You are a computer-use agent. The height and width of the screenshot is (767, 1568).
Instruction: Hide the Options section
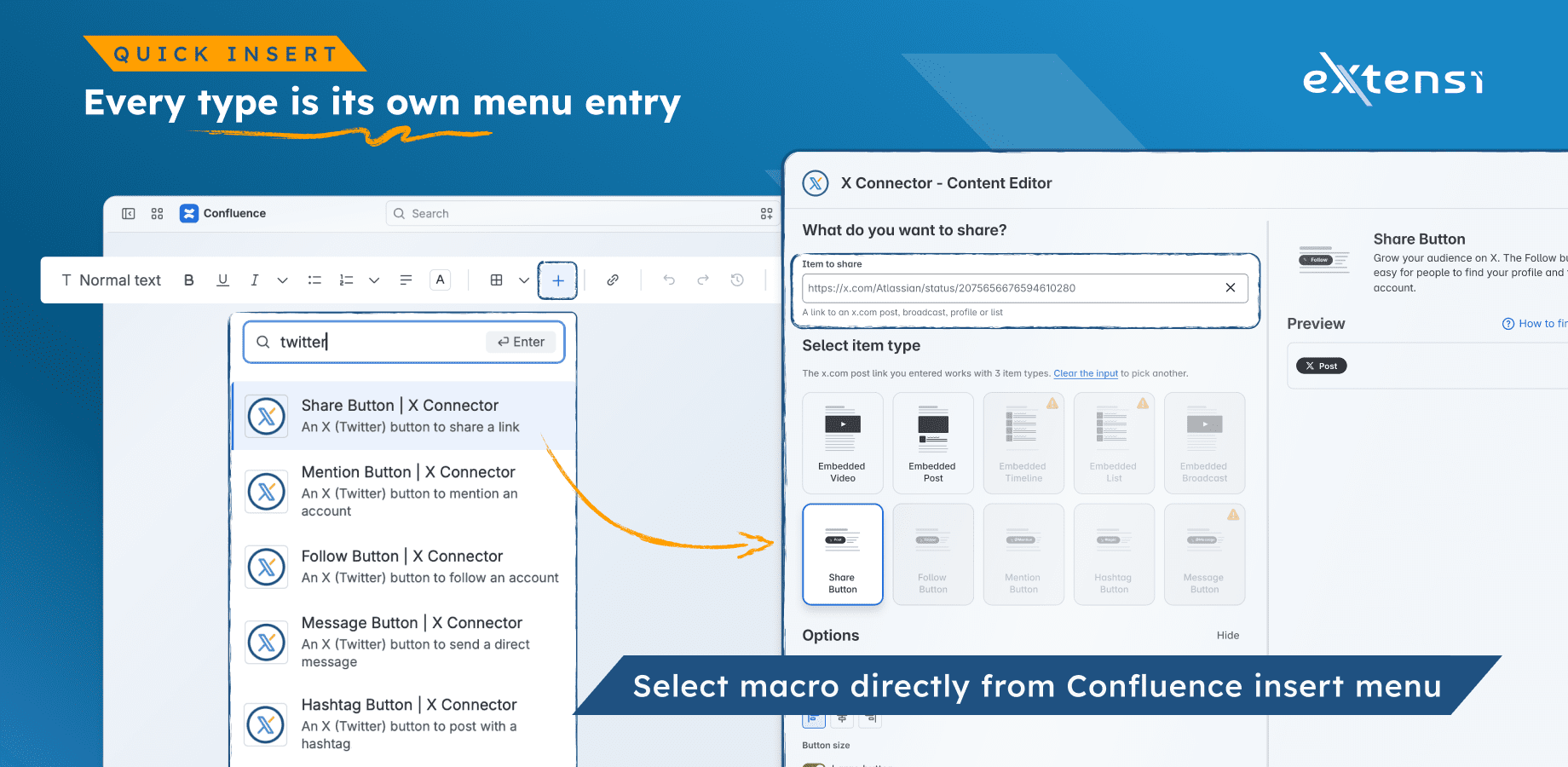(x=1228, y=636)
